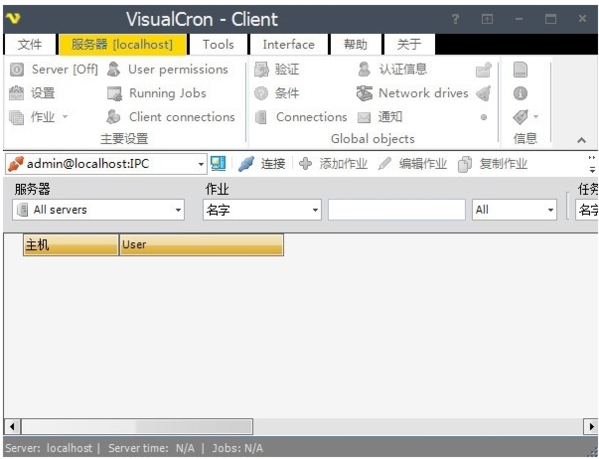Click 添加作业 add job button
This screenshot has height=459, width=599.
pyautogui.click(x=333, y=164)
